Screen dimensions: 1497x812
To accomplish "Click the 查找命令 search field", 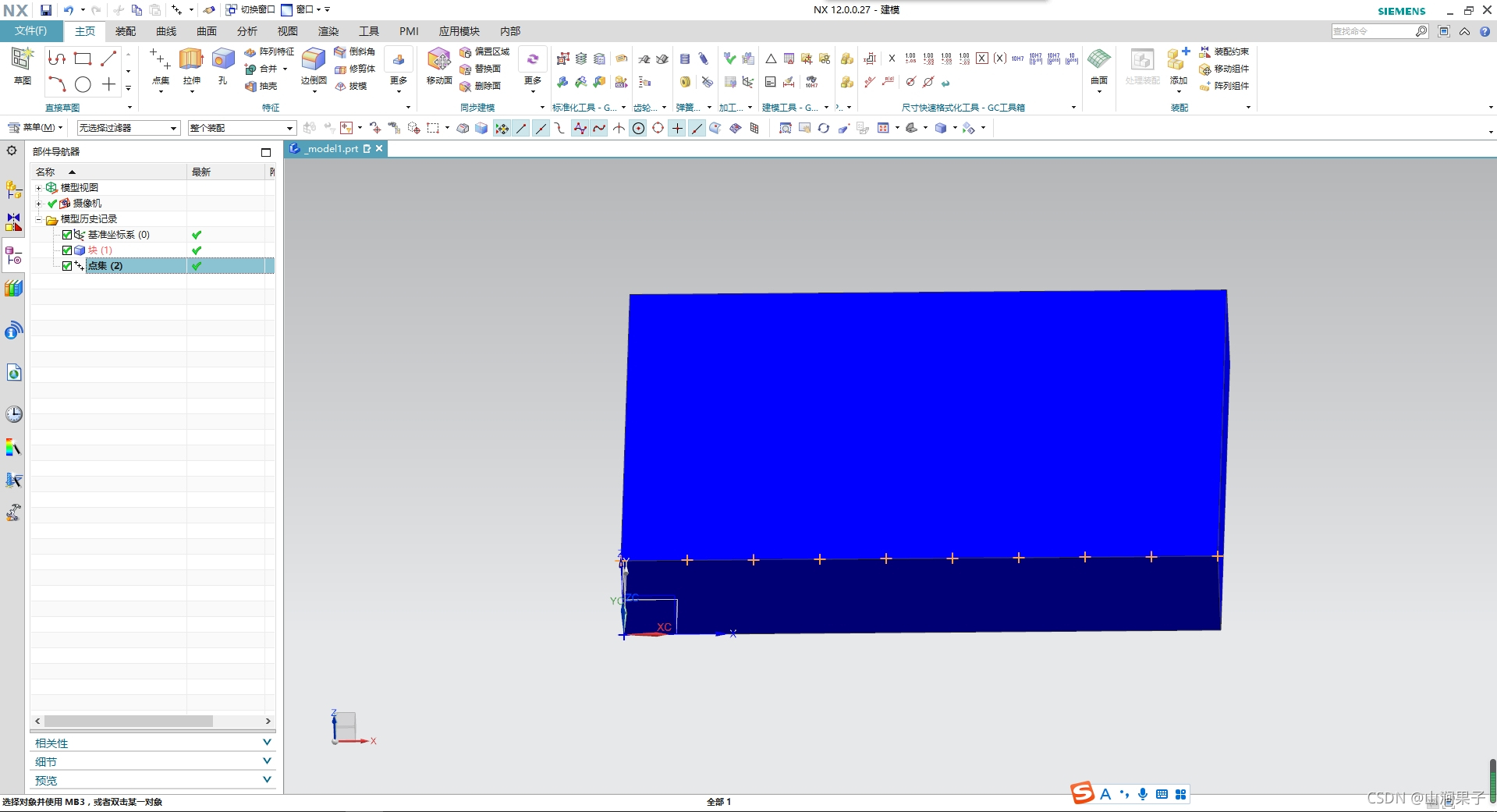I will (1373, 31).
